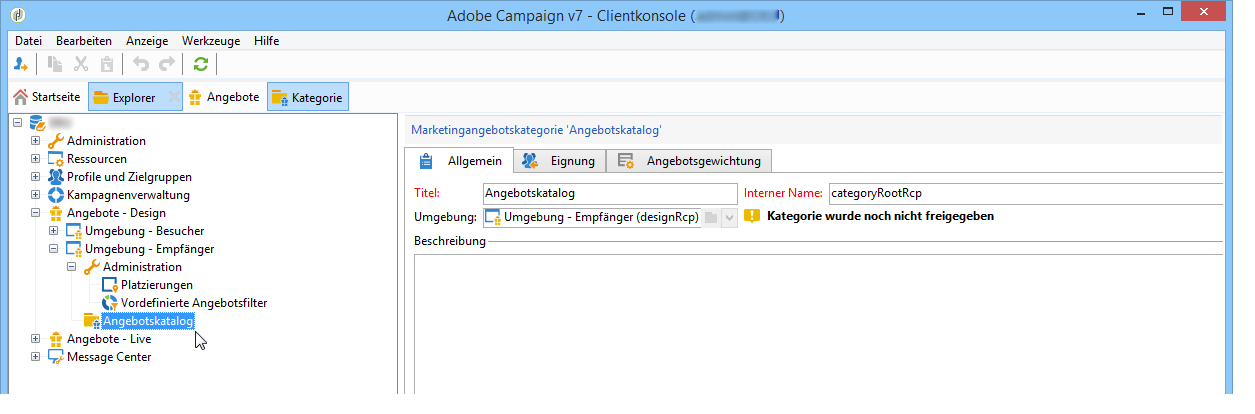Click the database root icon in tree
1255x414 pixels.
[x=37, y=123]
